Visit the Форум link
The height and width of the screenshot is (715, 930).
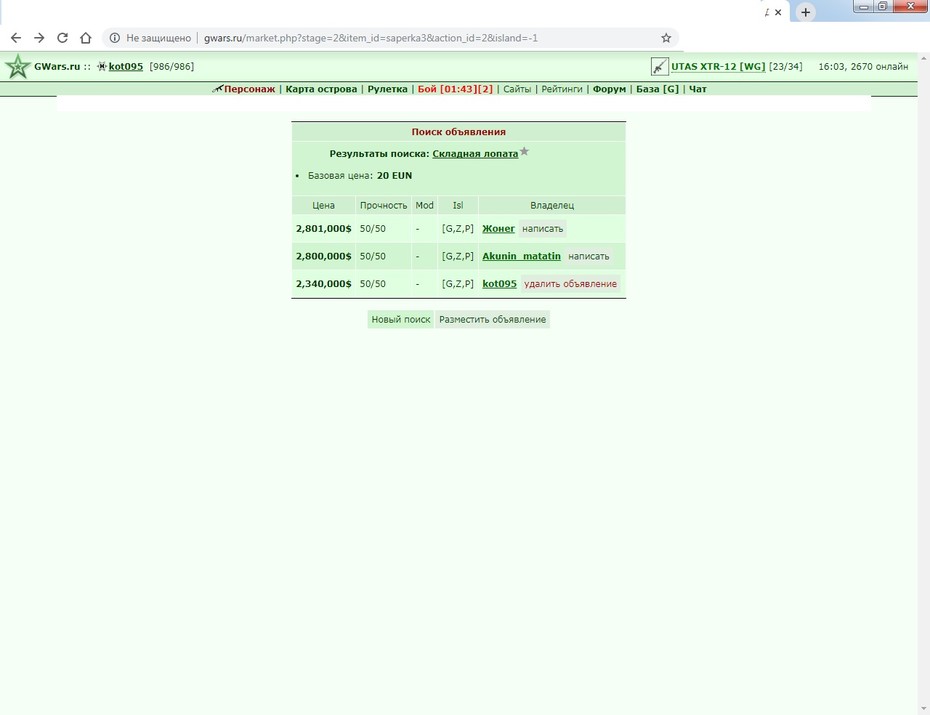609,89
